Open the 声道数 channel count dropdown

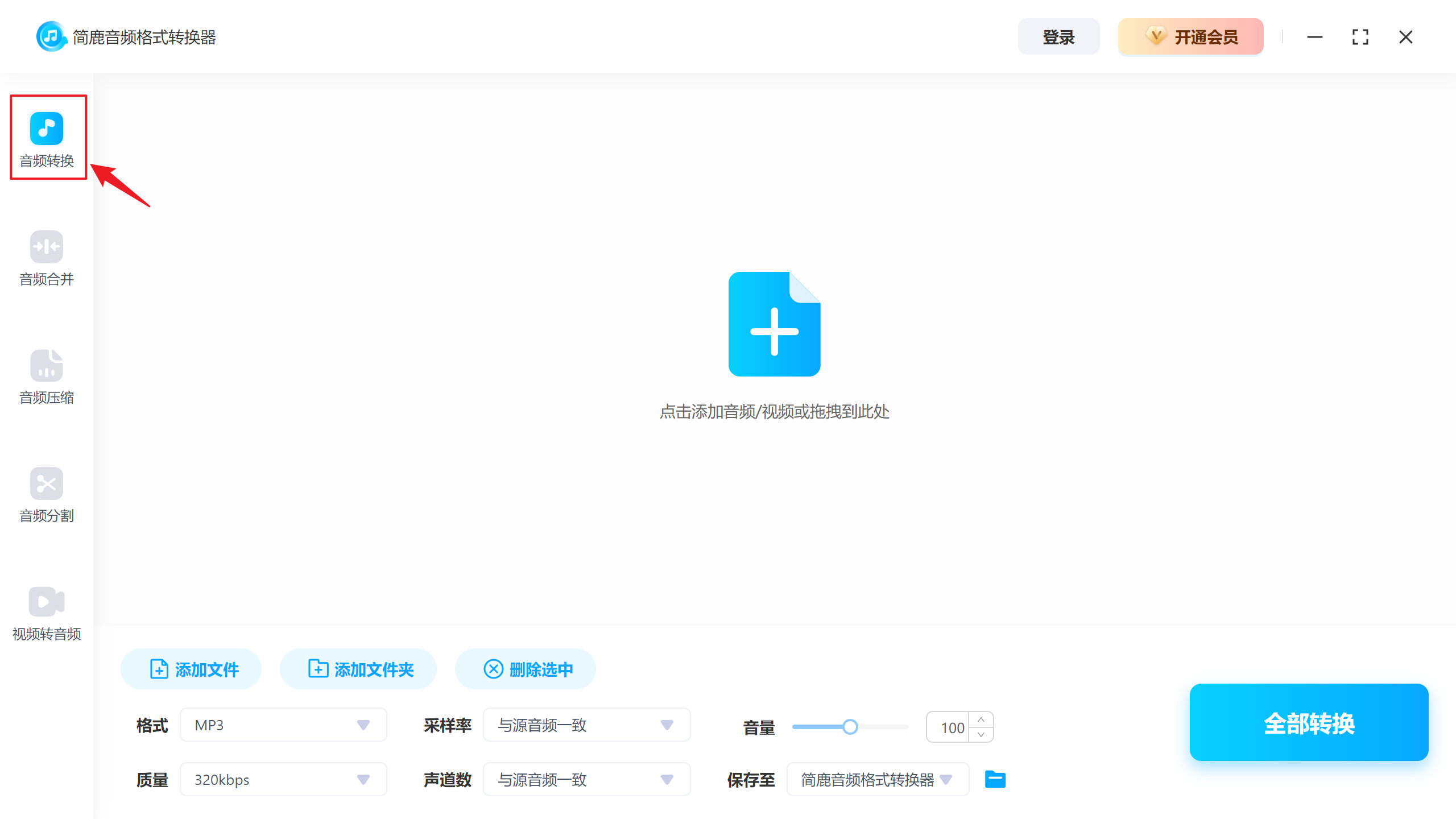pyautogui.click(x=586, y=779)
